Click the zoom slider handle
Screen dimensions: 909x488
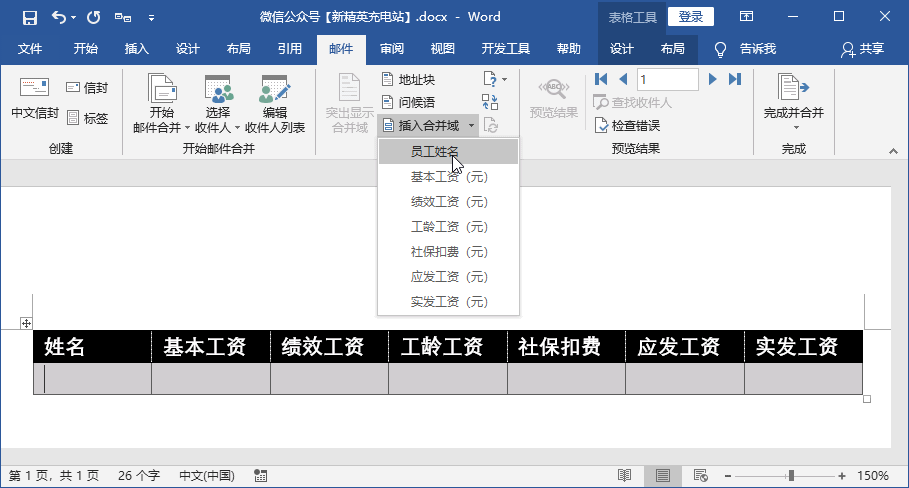point(791,476)
